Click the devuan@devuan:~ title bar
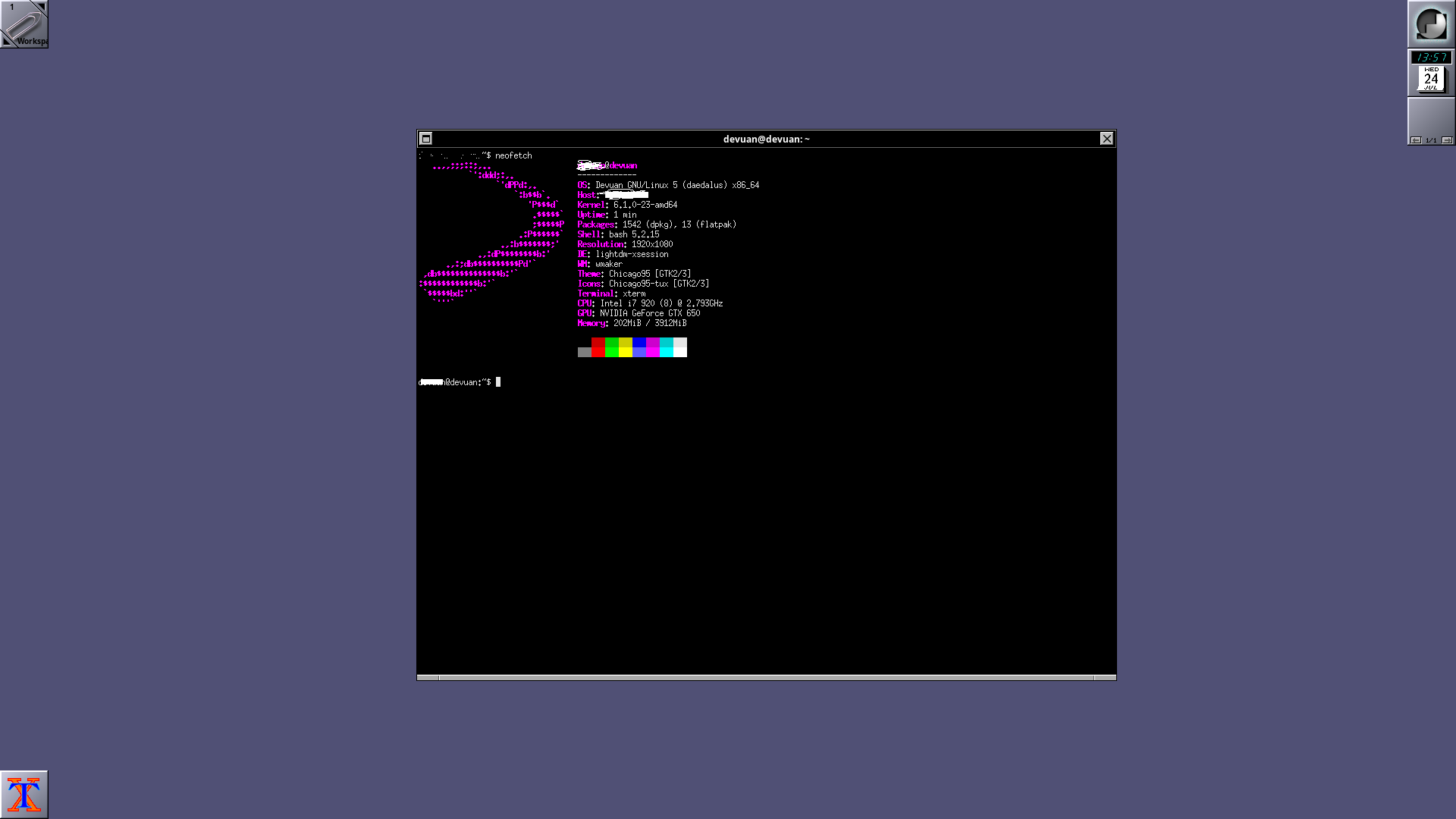This screenshot has height=819, width=1456. click(766, 139)
